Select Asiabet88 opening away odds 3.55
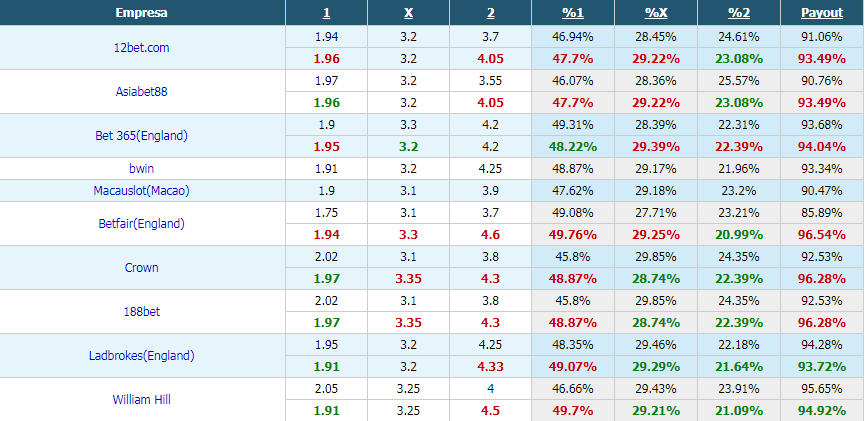 tap(490, 81)
